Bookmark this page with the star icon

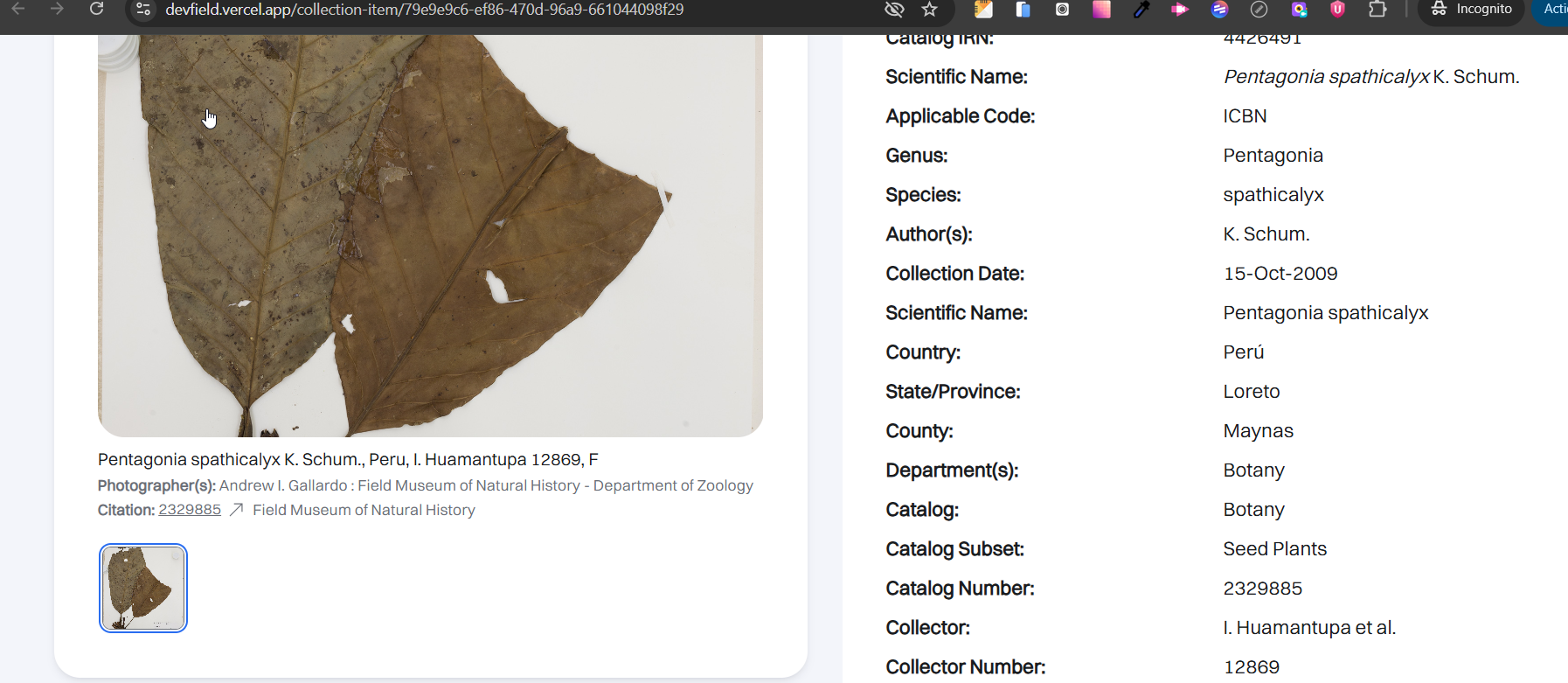pyautogui.click(x=929, y=10)
